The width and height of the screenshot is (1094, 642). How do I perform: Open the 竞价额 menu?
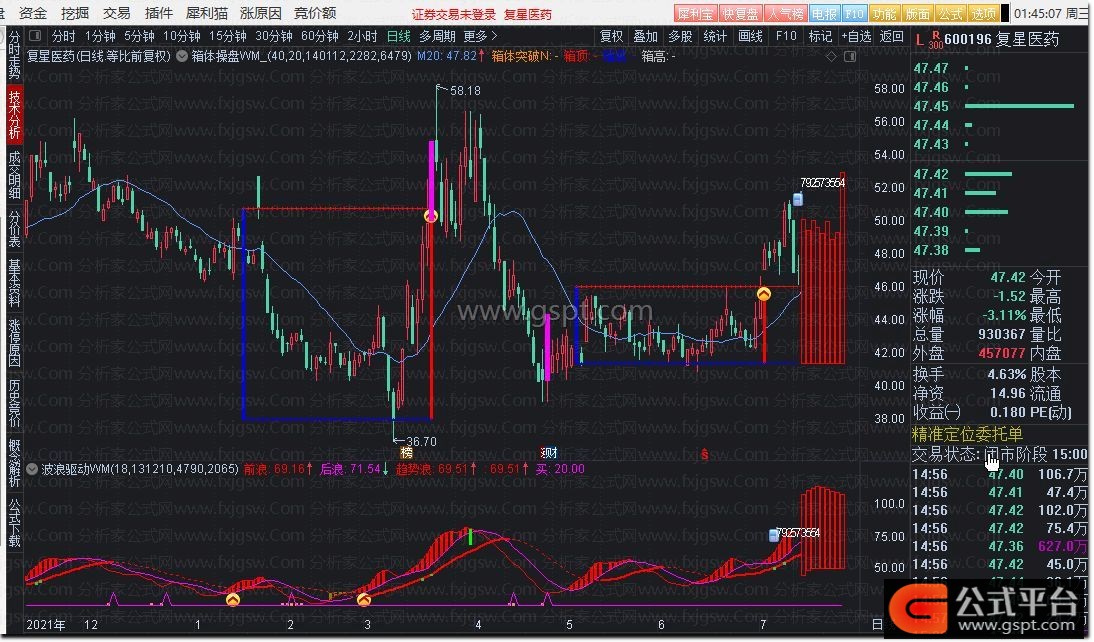tap(315, 13)
